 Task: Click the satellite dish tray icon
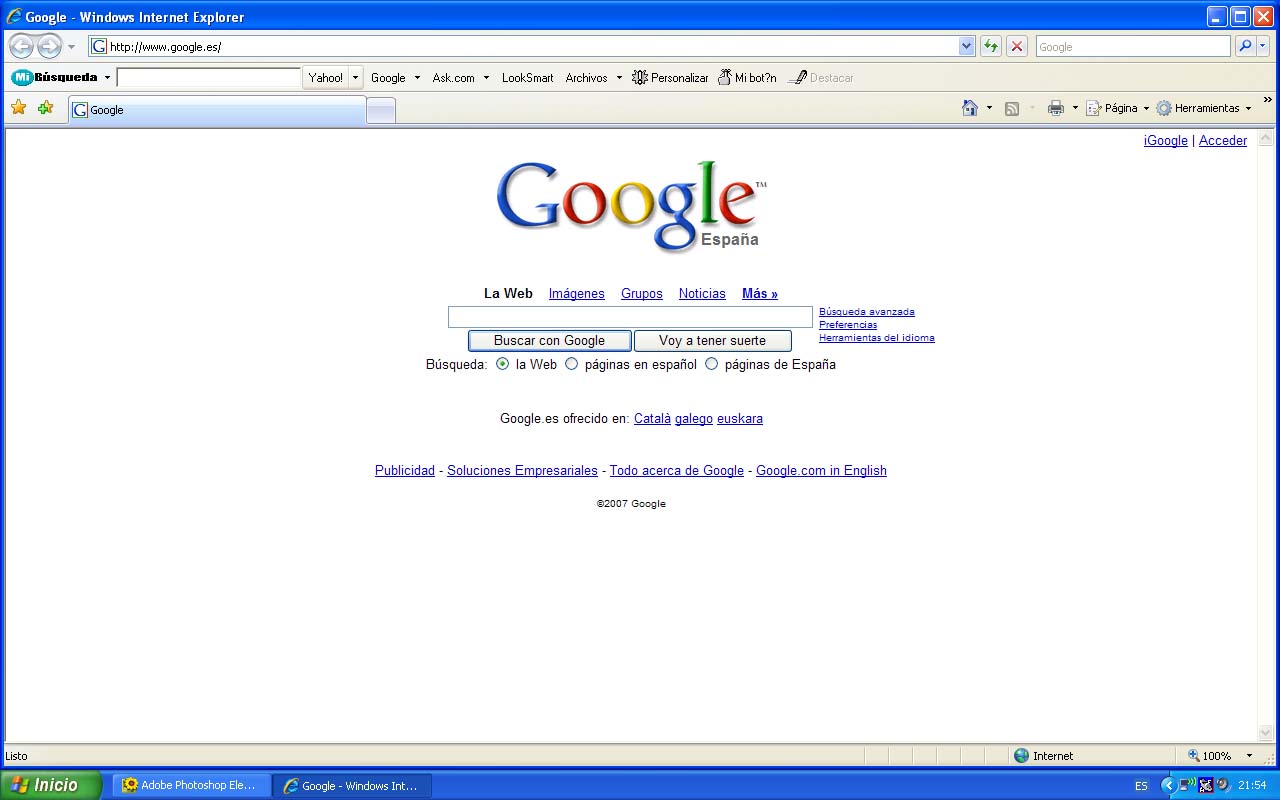1206,785
